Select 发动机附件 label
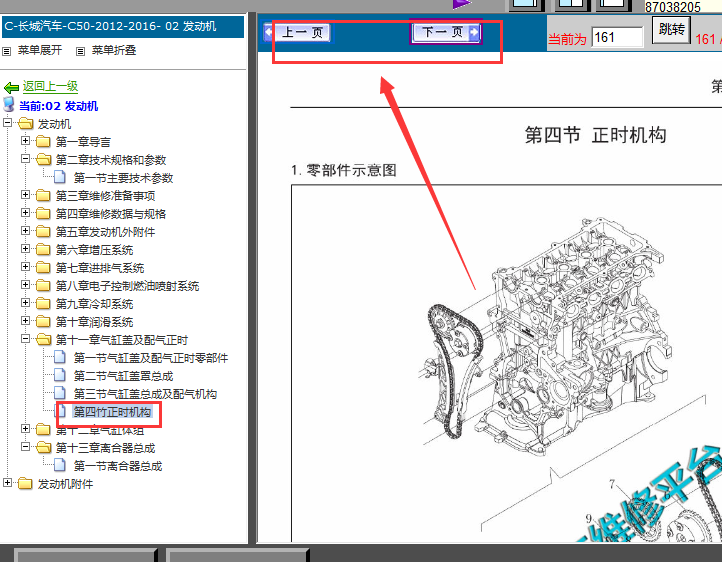This screenshot has width=722, height=562. pos(65,484)
